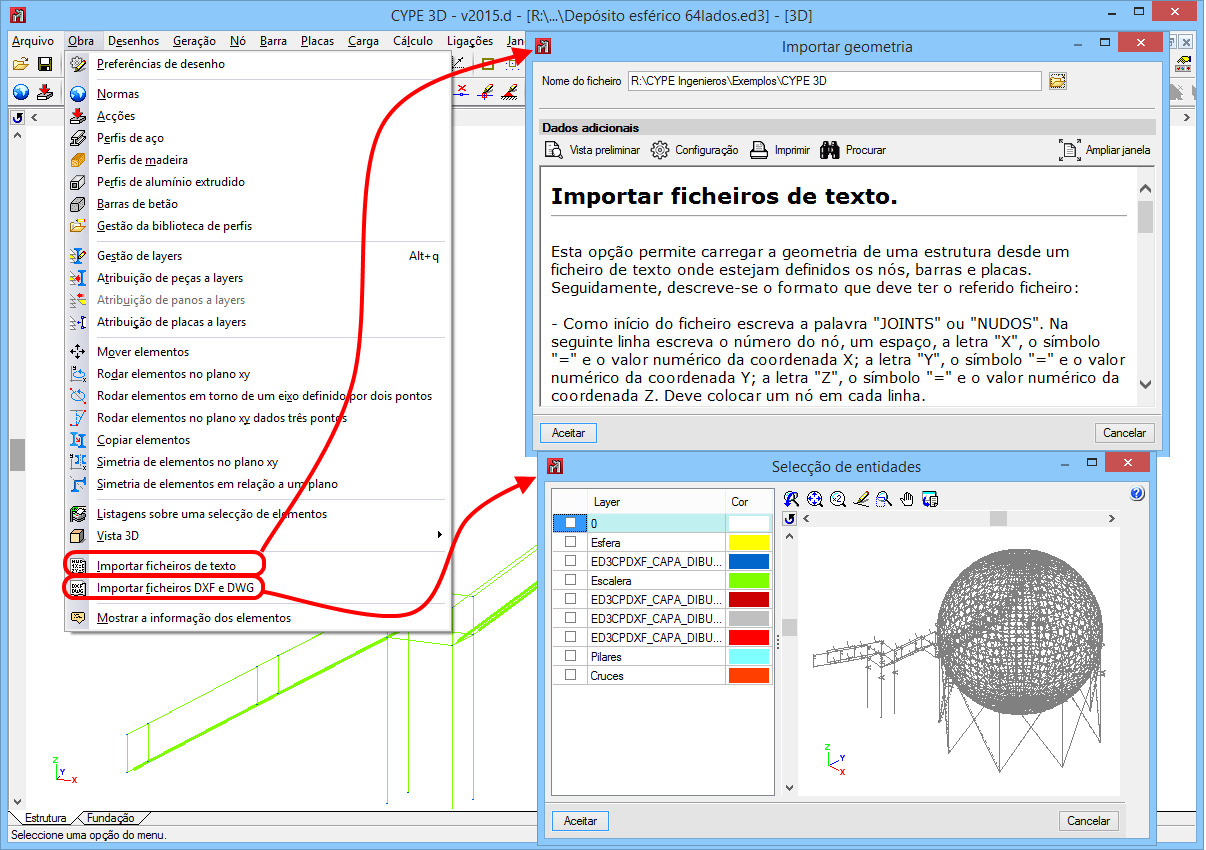This screenshot has width=1206, height=850.
Task: Click the orange colour swatch for Cruces
Action: pos(749,675)
